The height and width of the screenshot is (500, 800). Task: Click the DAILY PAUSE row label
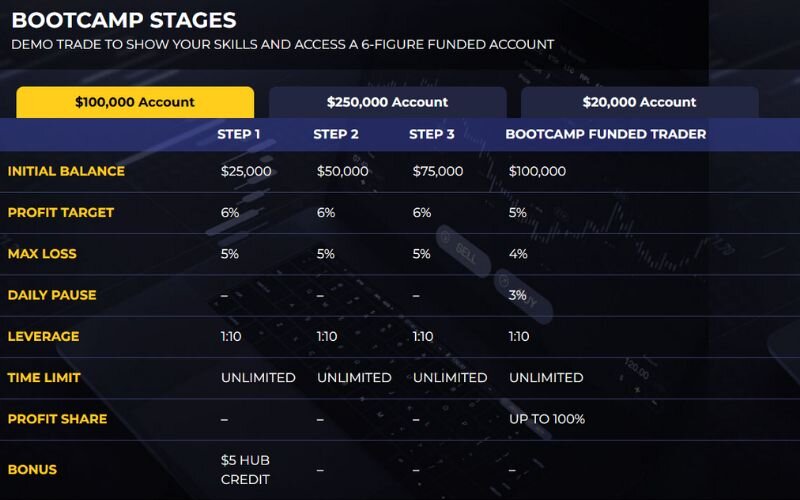(x=52, y=295)
